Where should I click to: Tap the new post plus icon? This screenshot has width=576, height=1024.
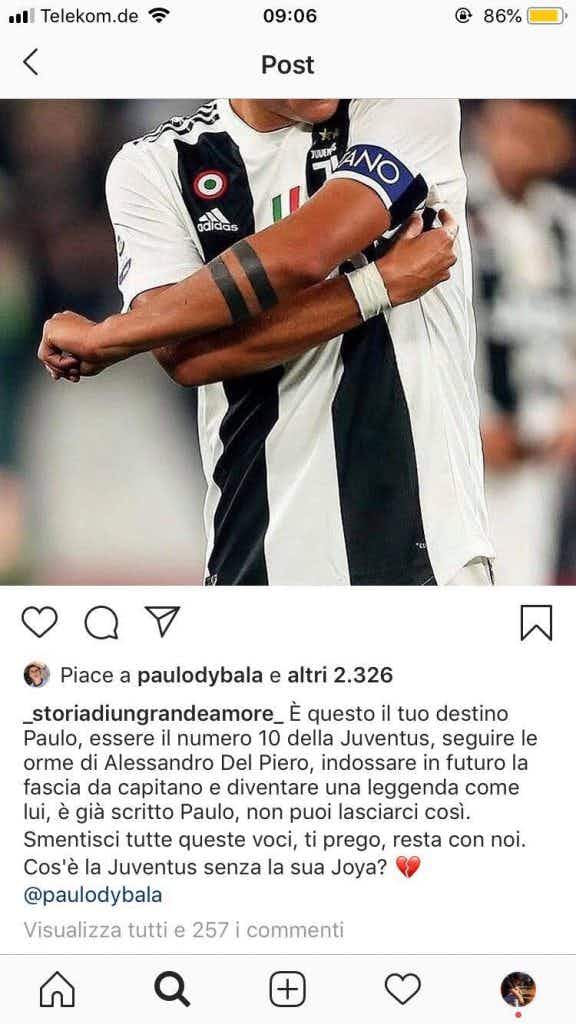[287, 989]
